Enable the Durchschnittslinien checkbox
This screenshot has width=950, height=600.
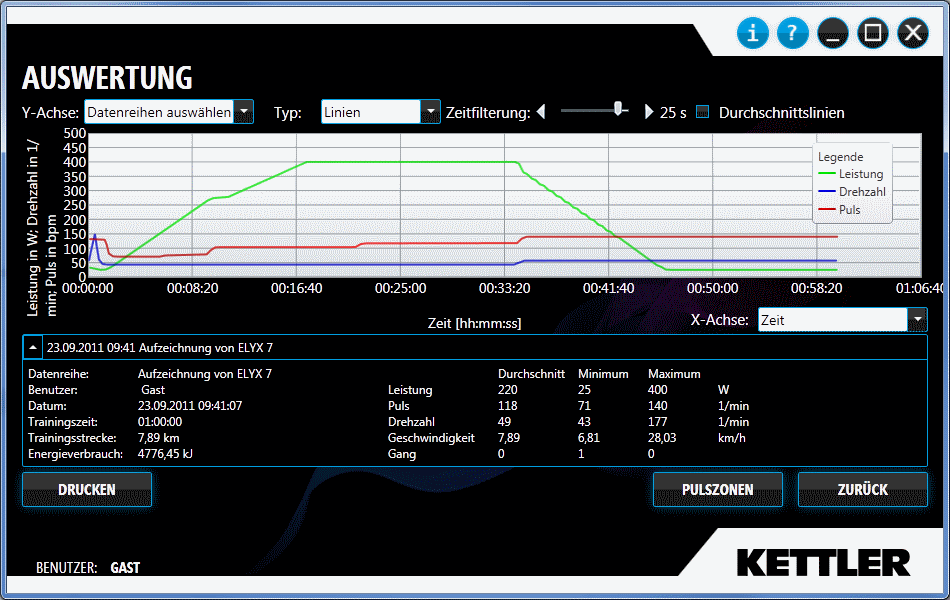point(702,112)
